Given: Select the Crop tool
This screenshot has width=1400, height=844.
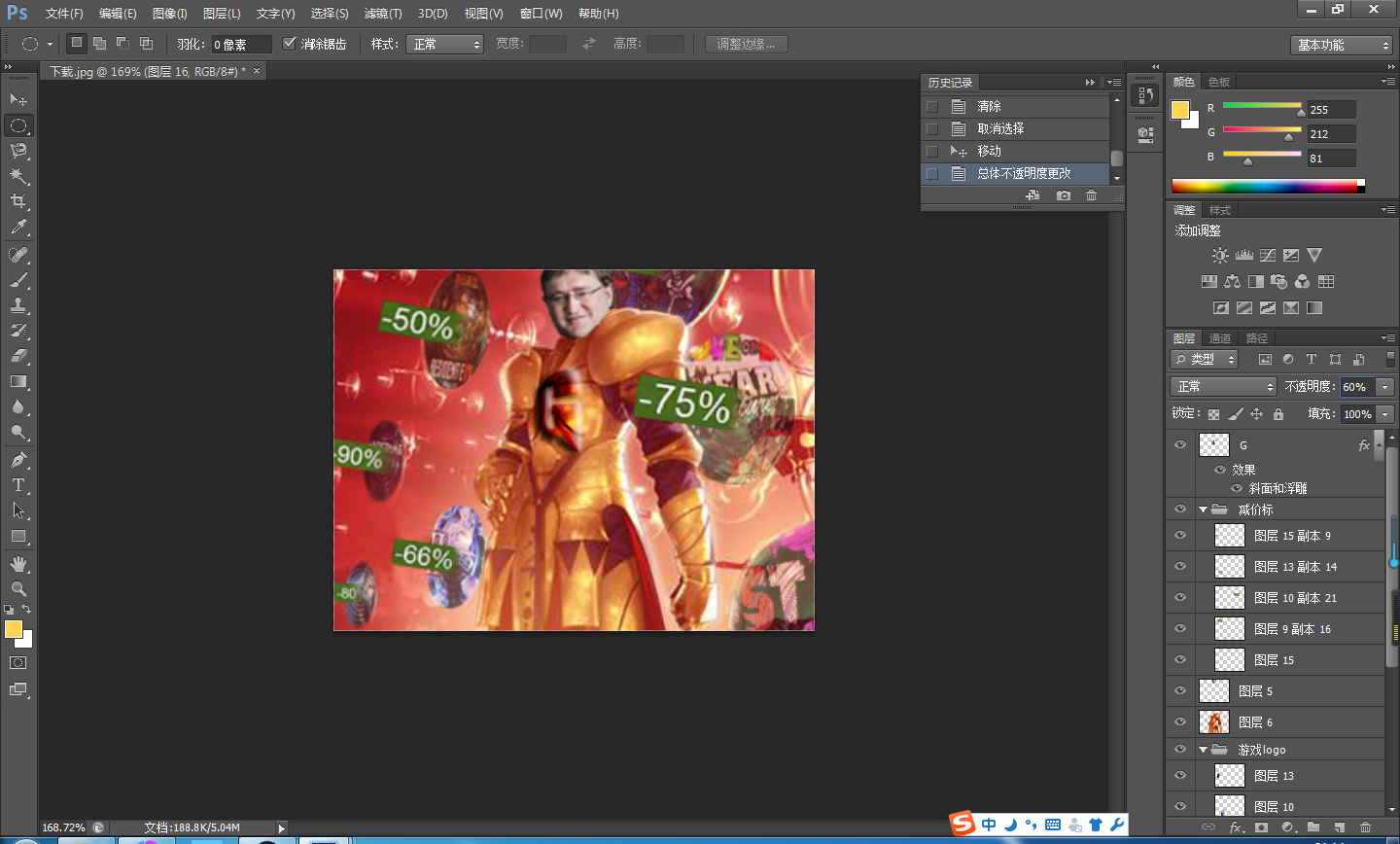Looking at the screenshot, I should [x=18, y=201].
